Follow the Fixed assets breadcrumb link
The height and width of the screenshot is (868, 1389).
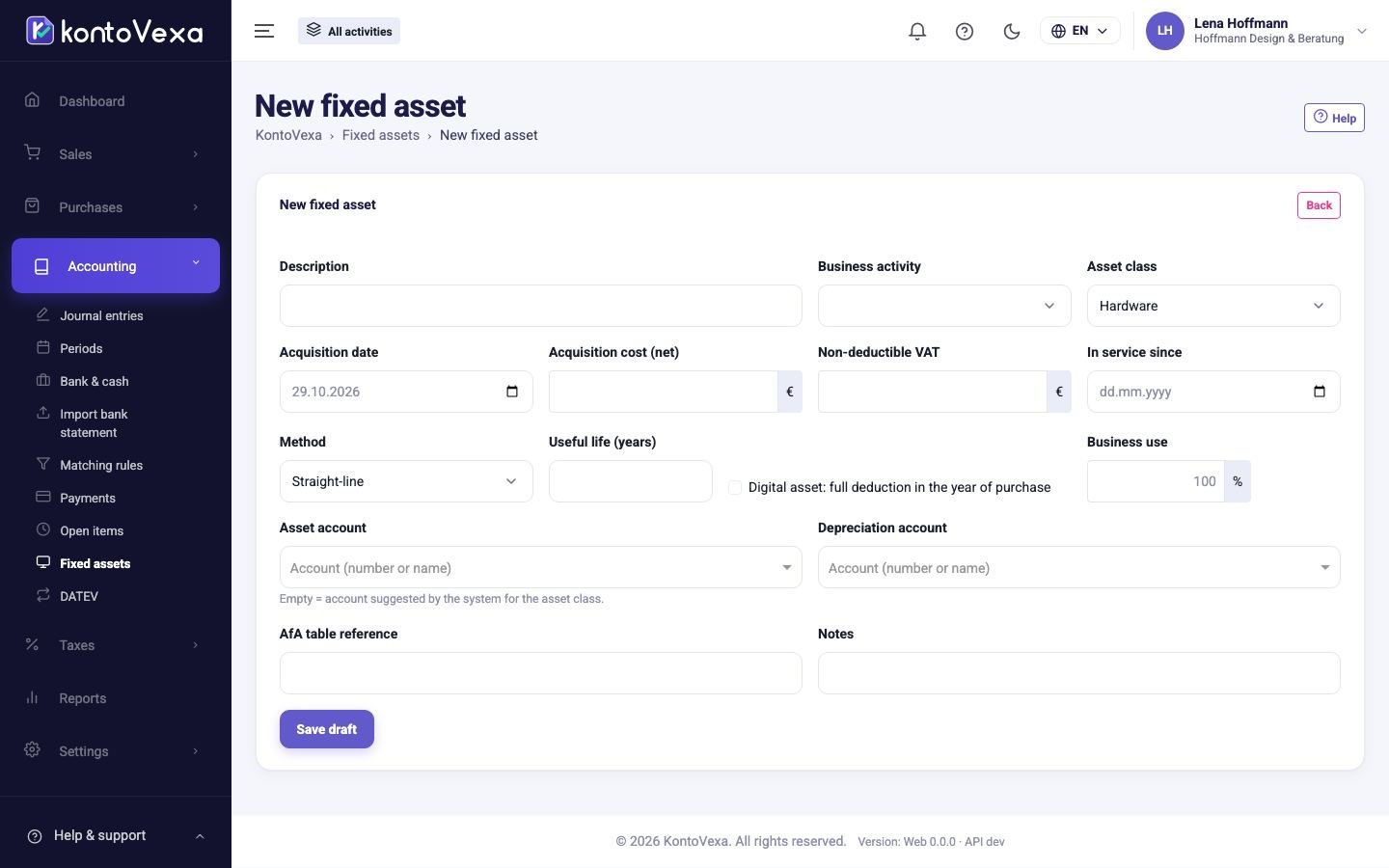point(381,135)
